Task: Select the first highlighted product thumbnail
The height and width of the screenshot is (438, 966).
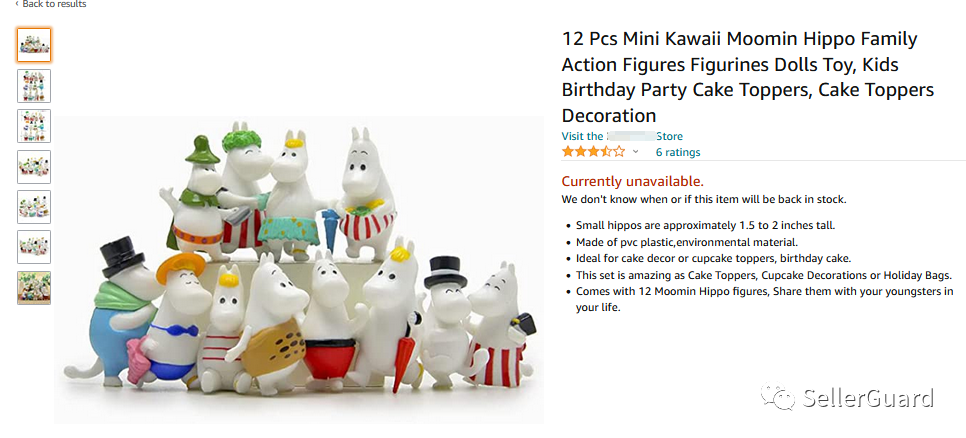Action: point(34,45)
